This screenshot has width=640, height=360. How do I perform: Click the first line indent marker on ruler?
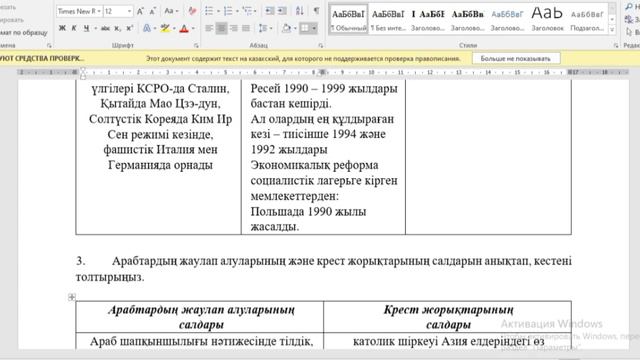(x=83, y=70)
